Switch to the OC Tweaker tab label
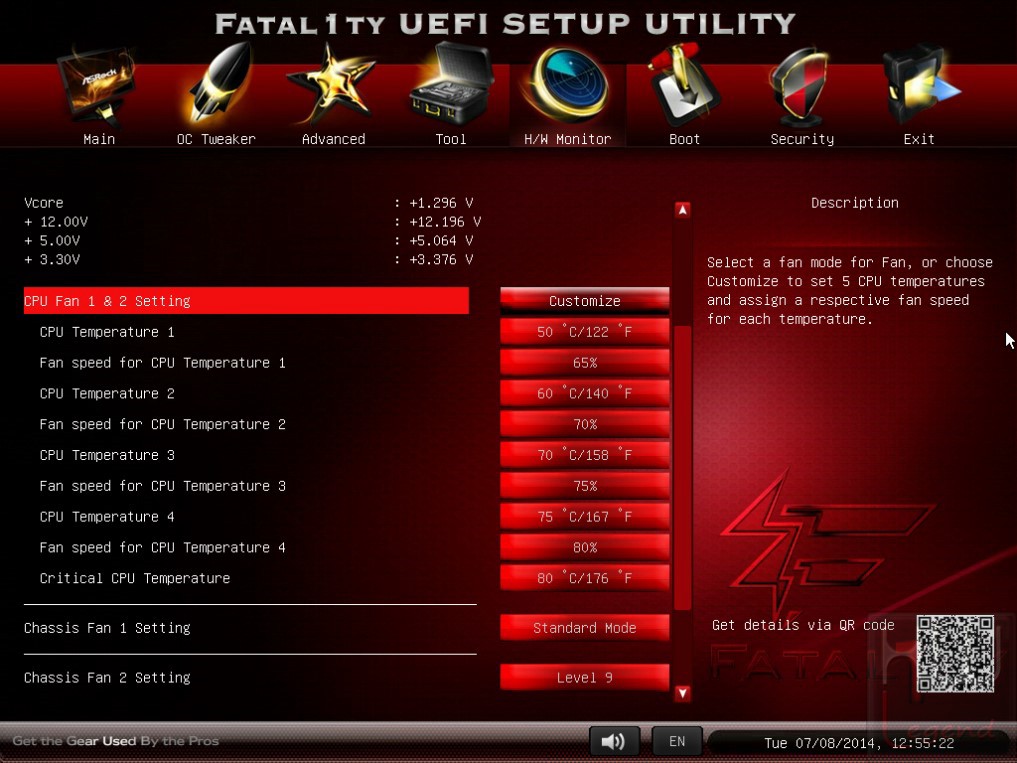 click(216, 139)
